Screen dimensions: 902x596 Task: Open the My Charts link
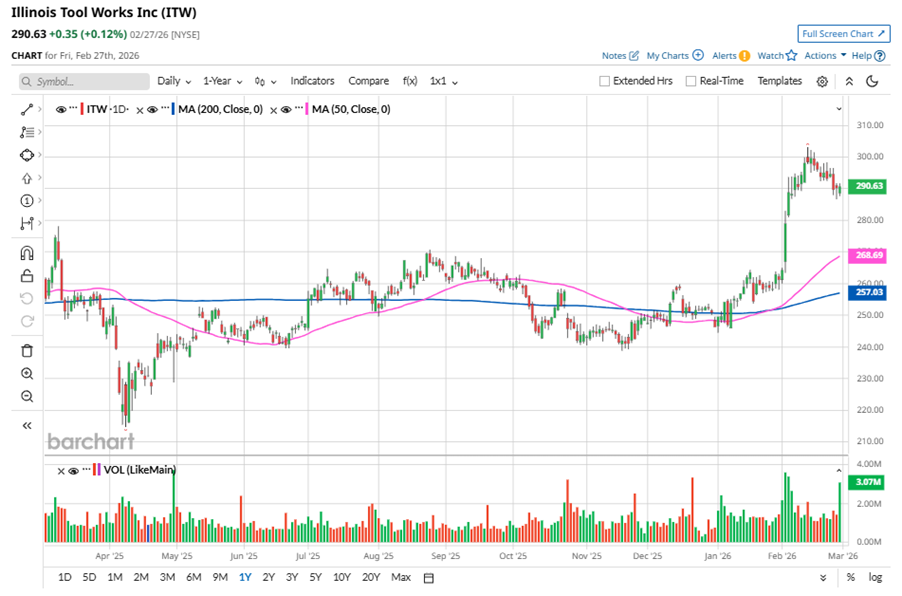coord(674,56)
